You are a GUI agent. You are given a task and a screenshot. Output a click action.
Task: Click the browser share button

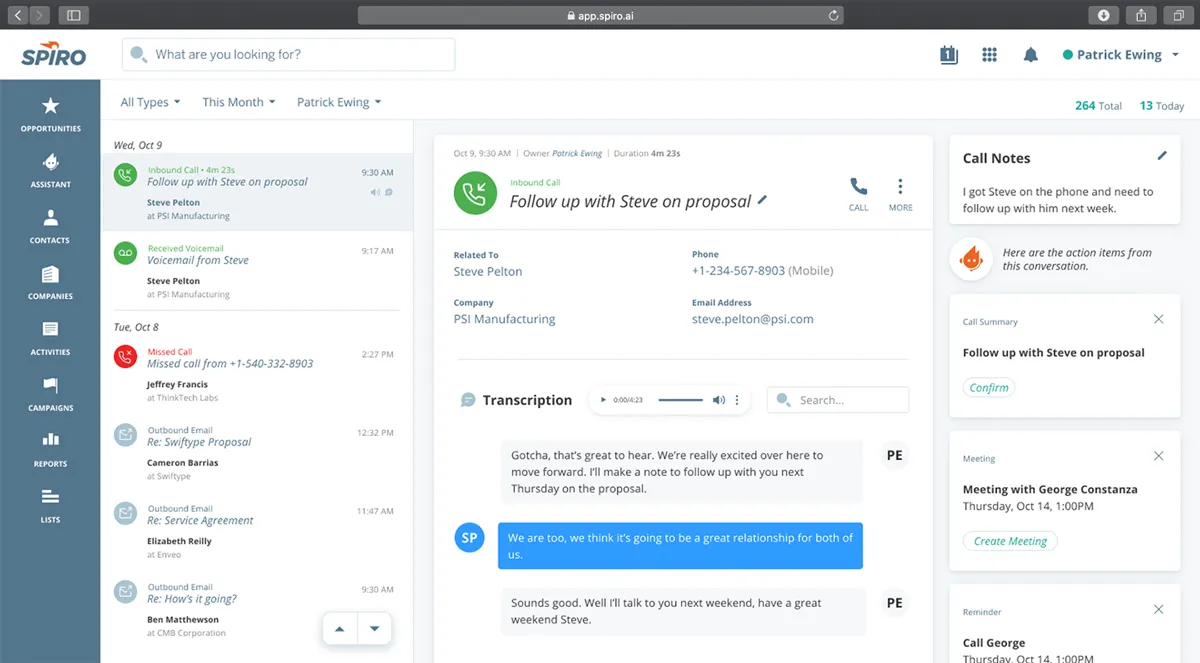tap(1141, 15)
